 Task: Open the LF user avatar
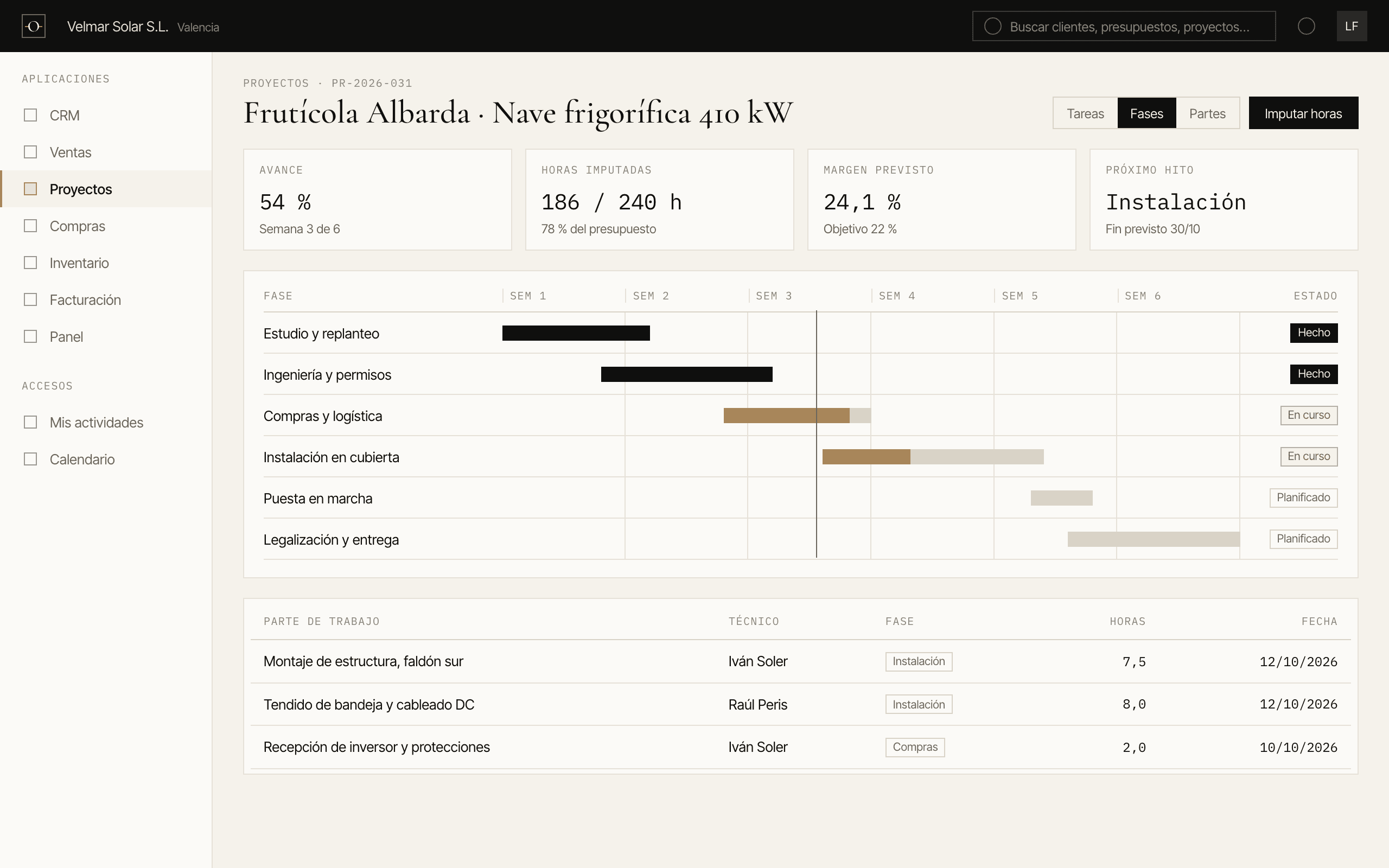pyautogui.click(x=1352, y=27)
